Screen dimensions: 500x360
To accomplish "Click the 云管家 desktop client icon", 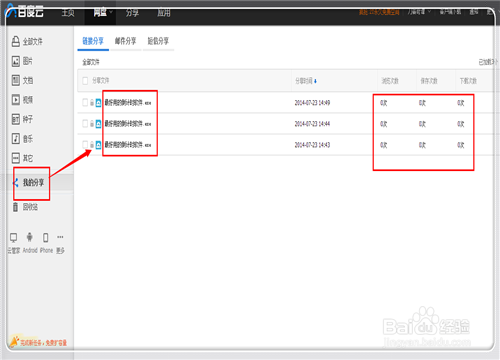I will coord(13,237).
